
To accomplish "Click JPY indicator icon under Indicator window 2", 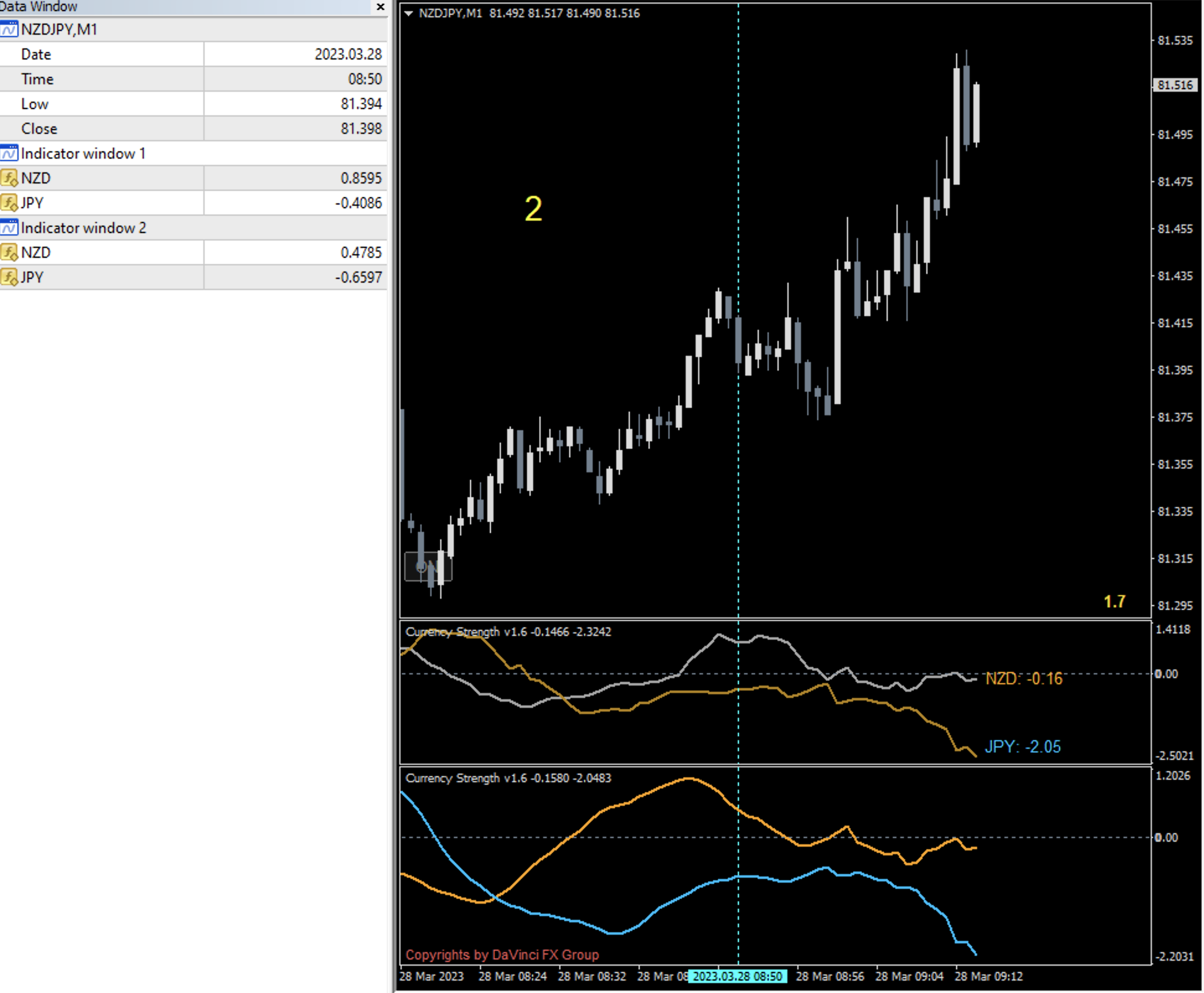I will [9, 277].
